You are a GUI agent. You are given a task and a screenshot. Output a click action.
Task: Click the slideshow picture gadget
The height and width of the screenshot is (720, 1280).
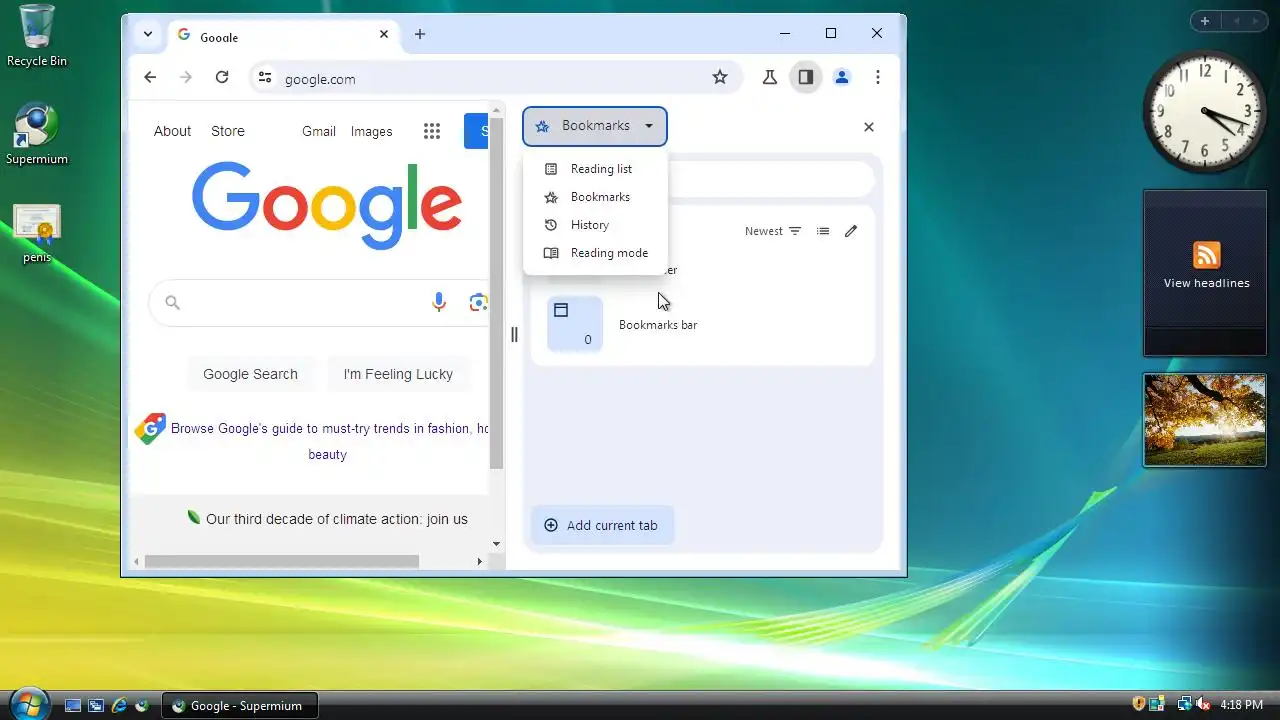pyautogui.click(x=1205, y=420)
